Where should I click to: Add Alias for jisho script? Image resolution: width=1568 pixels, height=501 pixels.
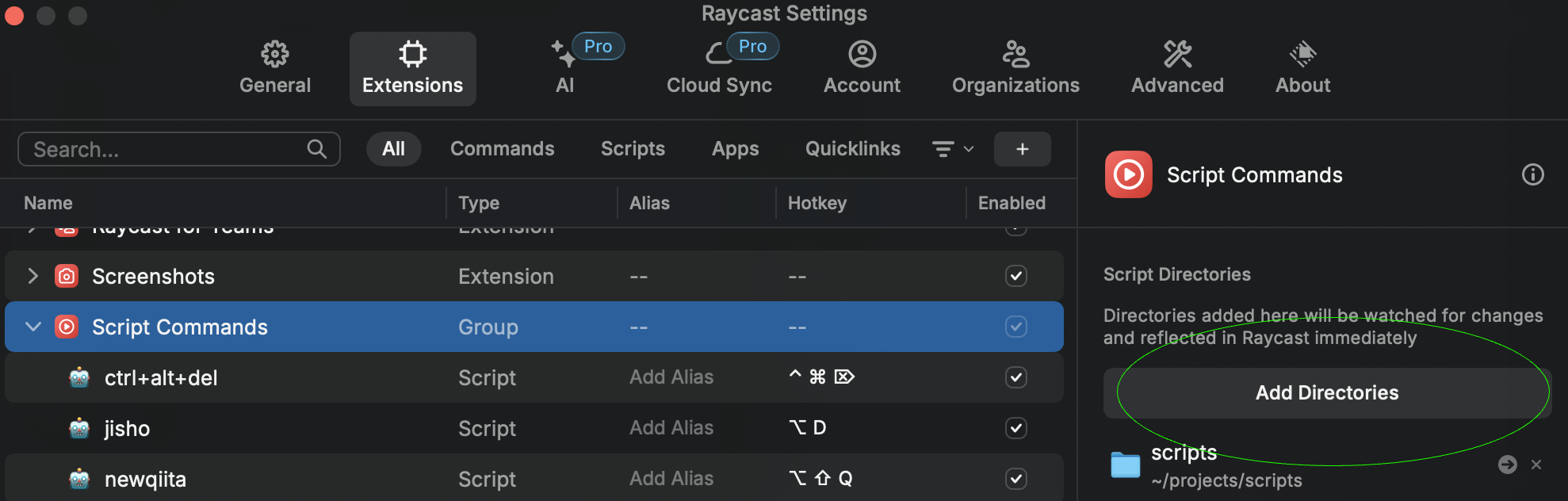click(x=671, y=428)
